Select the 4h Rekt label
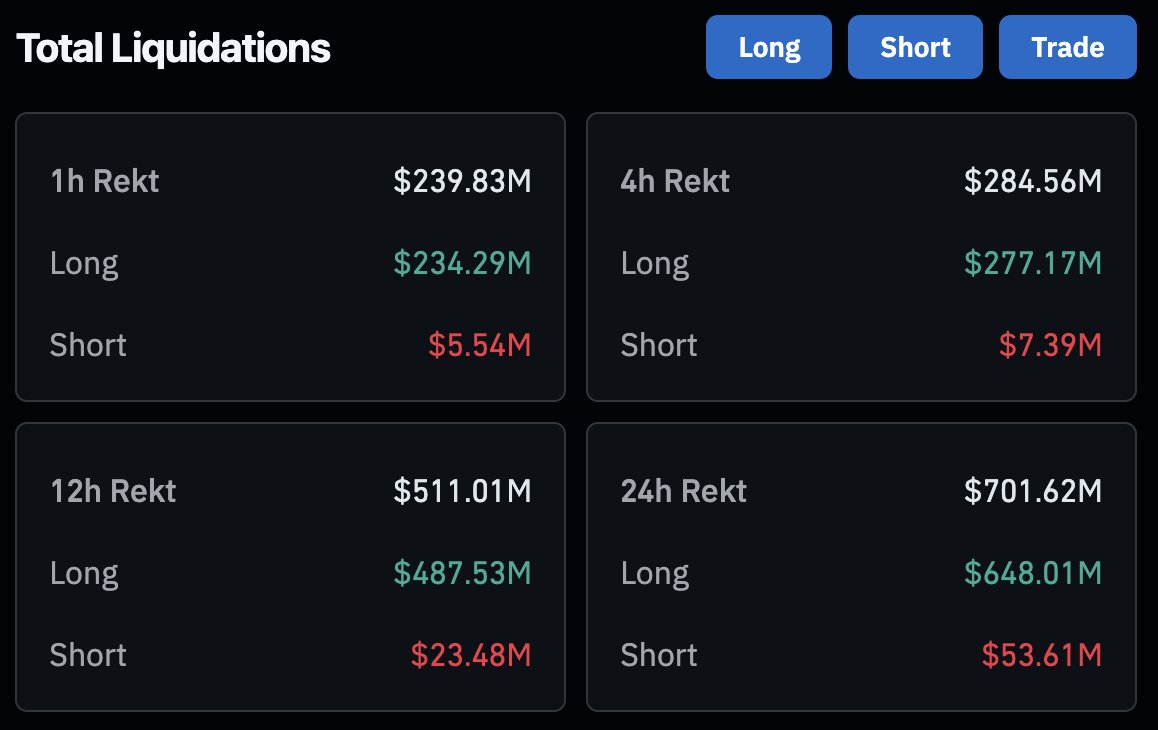The height and width of the screenshot is (730, 1158). click(675, 181)
